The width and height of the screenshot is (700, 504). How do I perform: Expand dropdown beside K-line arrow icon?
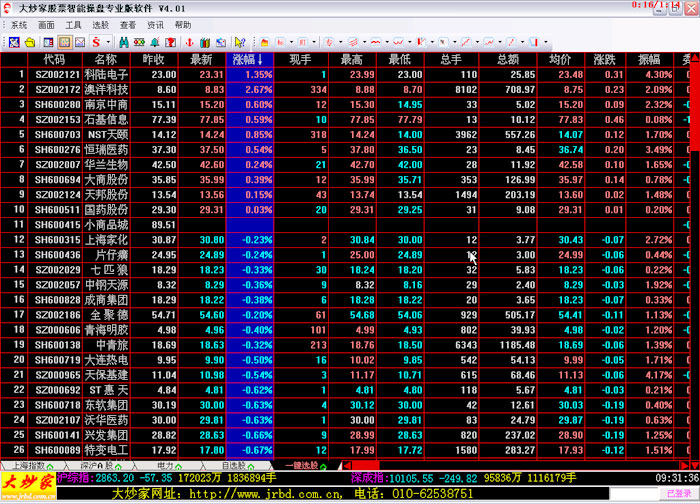tap(432, 42)
